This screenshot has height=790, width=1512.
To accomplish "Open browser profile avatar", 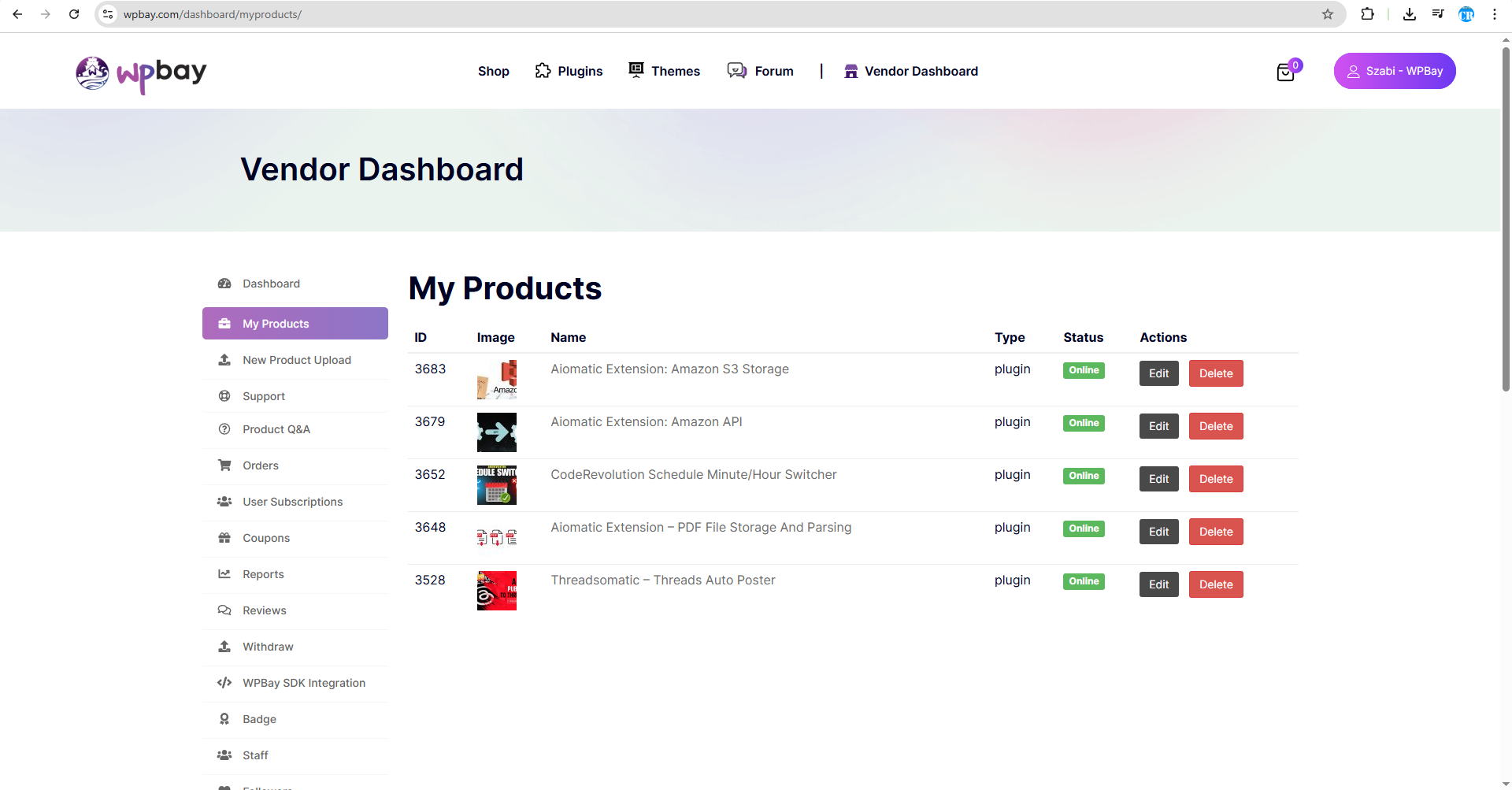I will click(1466, 14).
